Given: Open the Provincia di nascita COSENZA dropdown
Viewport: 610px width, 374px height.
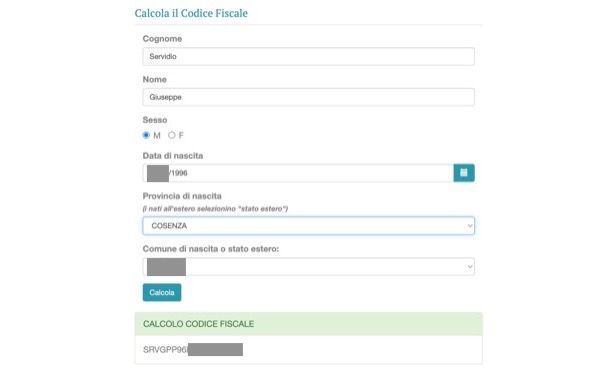Looking at the screenshot, I should point(309,226).
